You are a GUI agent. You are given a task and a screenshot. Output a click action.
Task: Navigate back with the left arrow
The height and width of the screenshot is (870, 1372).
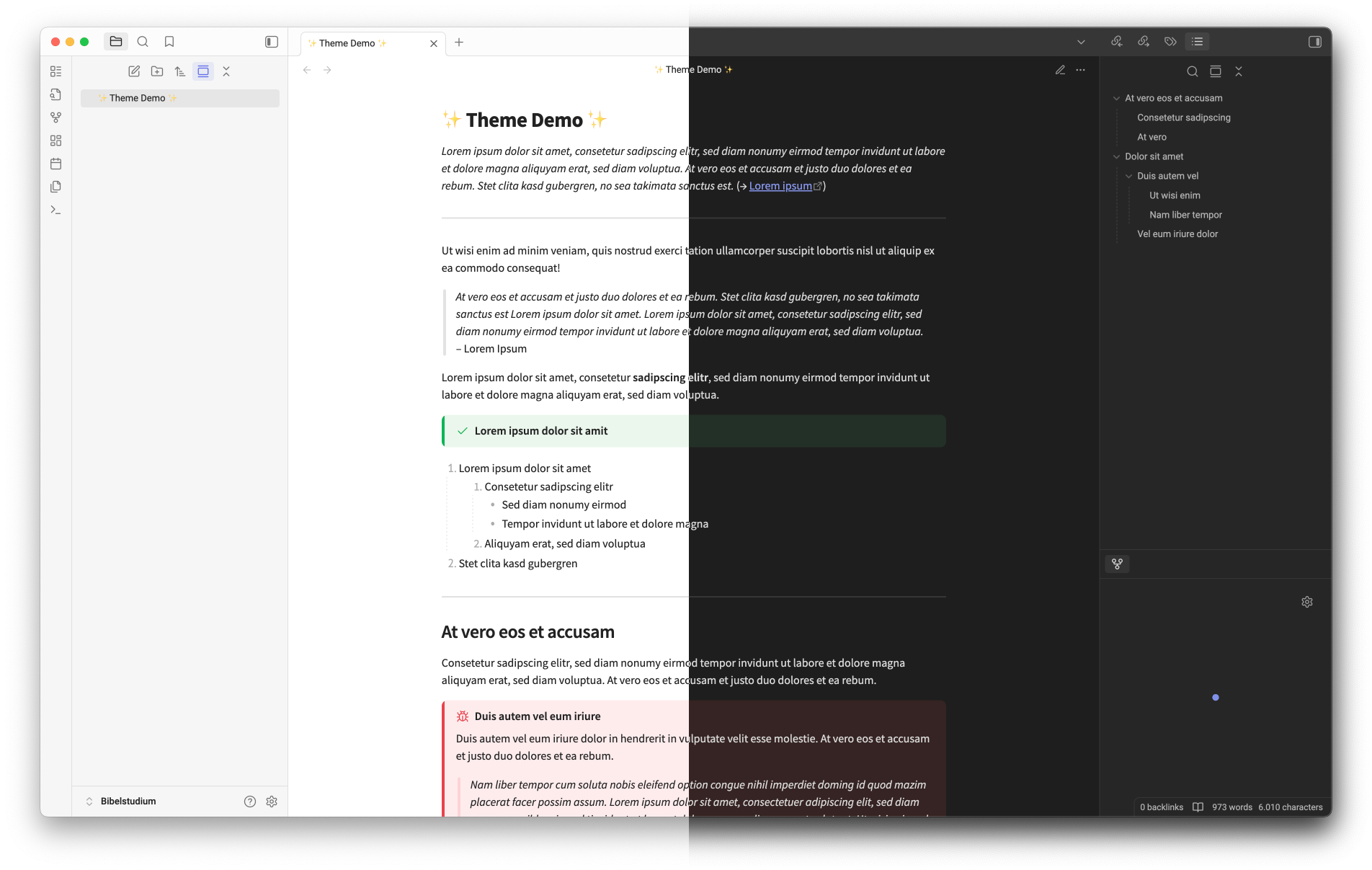pos(307,70)
